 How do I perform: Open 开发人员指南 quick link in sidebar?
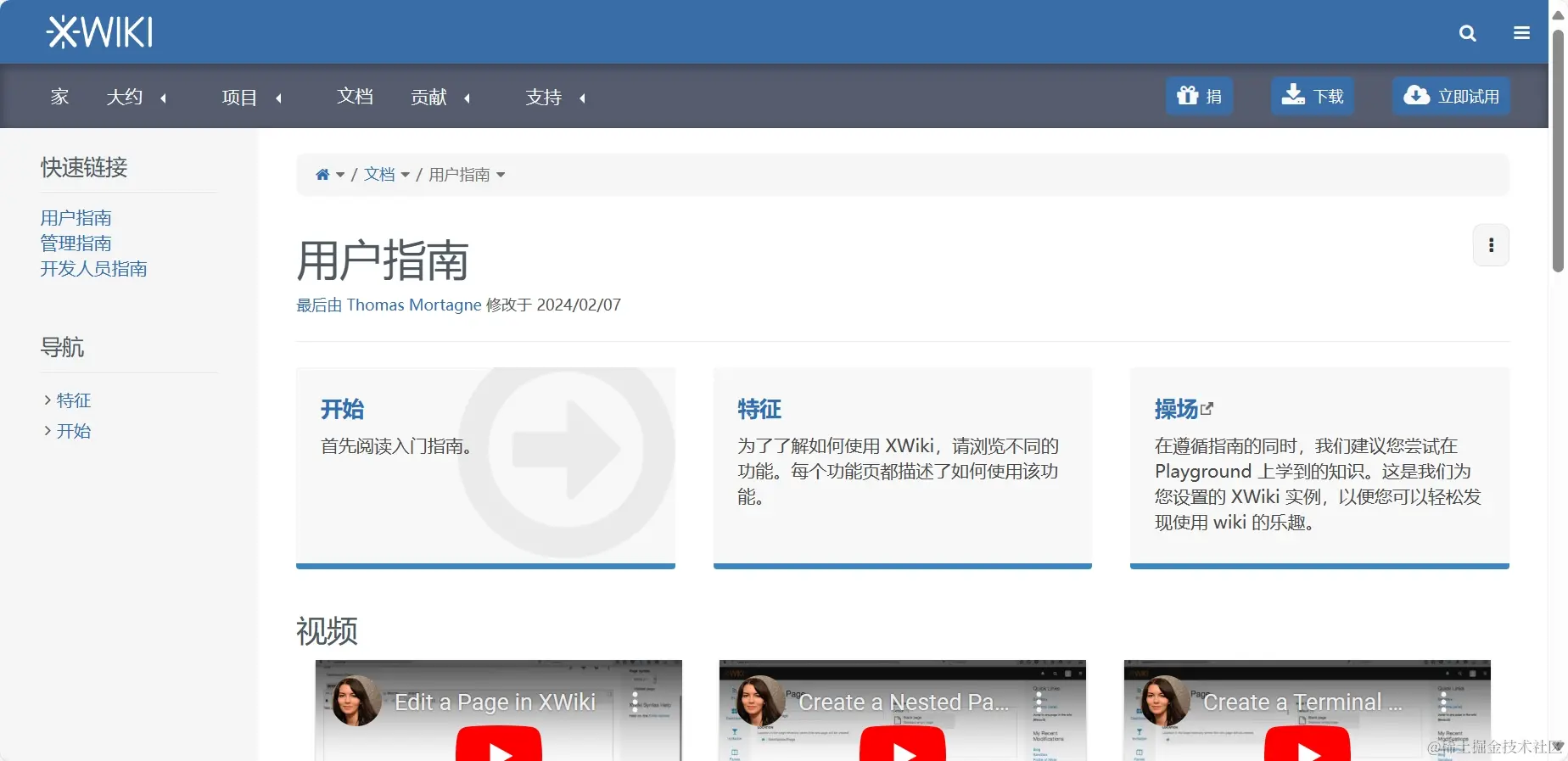tap(93, 269)
